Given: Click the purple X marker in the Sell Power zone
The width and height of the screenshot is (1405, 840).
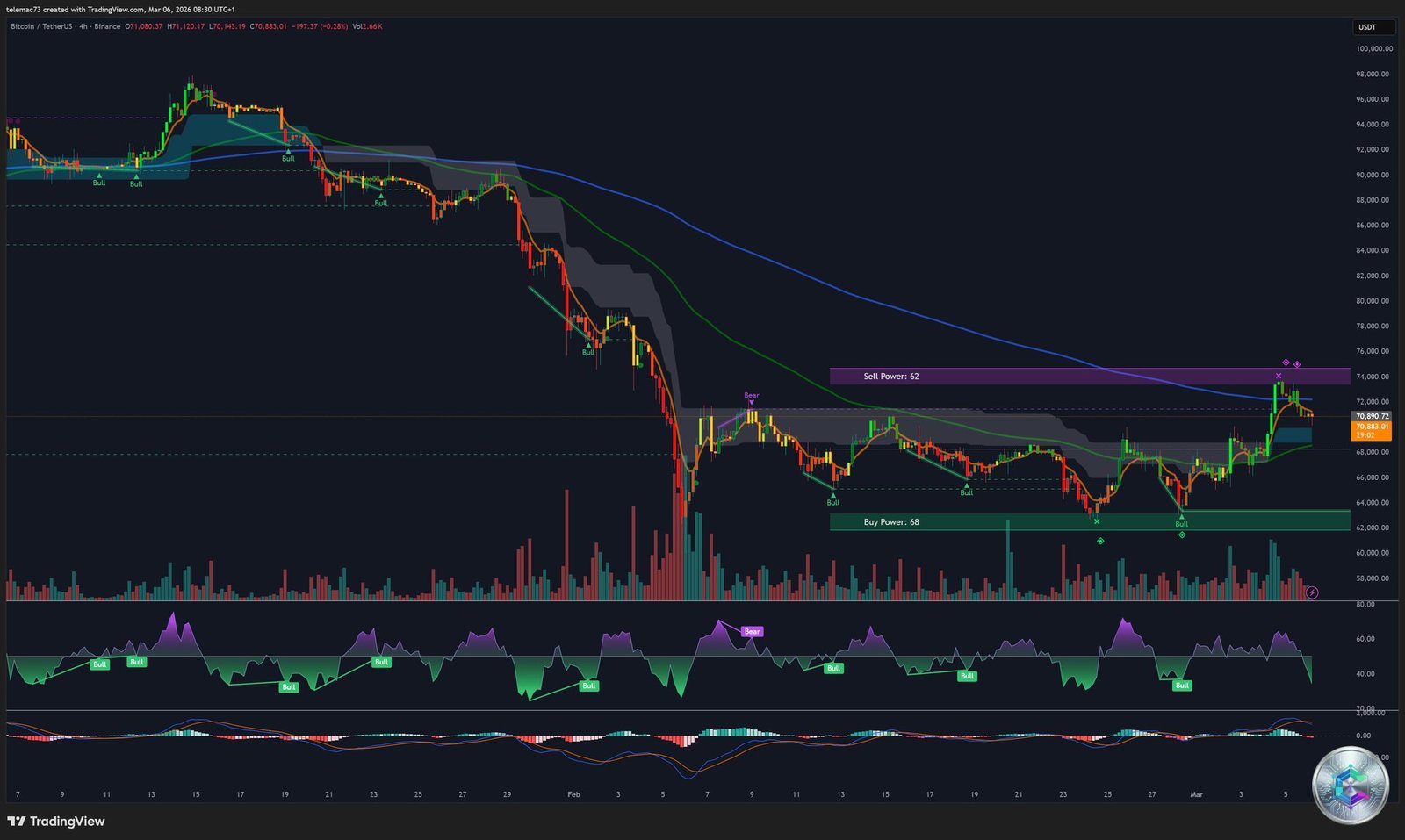Looking at the screenshot, I should (1278, 376).
